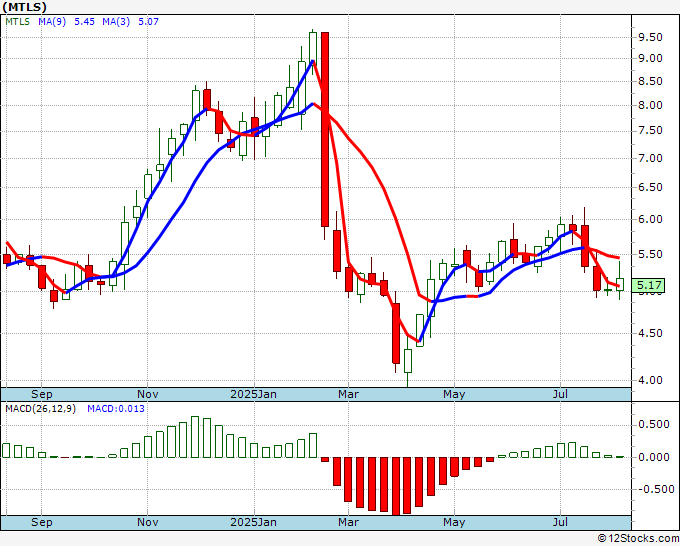Screen dimensions: 680x546
Task: Click the Mar label on price chart axis
Action: point(348,394)
